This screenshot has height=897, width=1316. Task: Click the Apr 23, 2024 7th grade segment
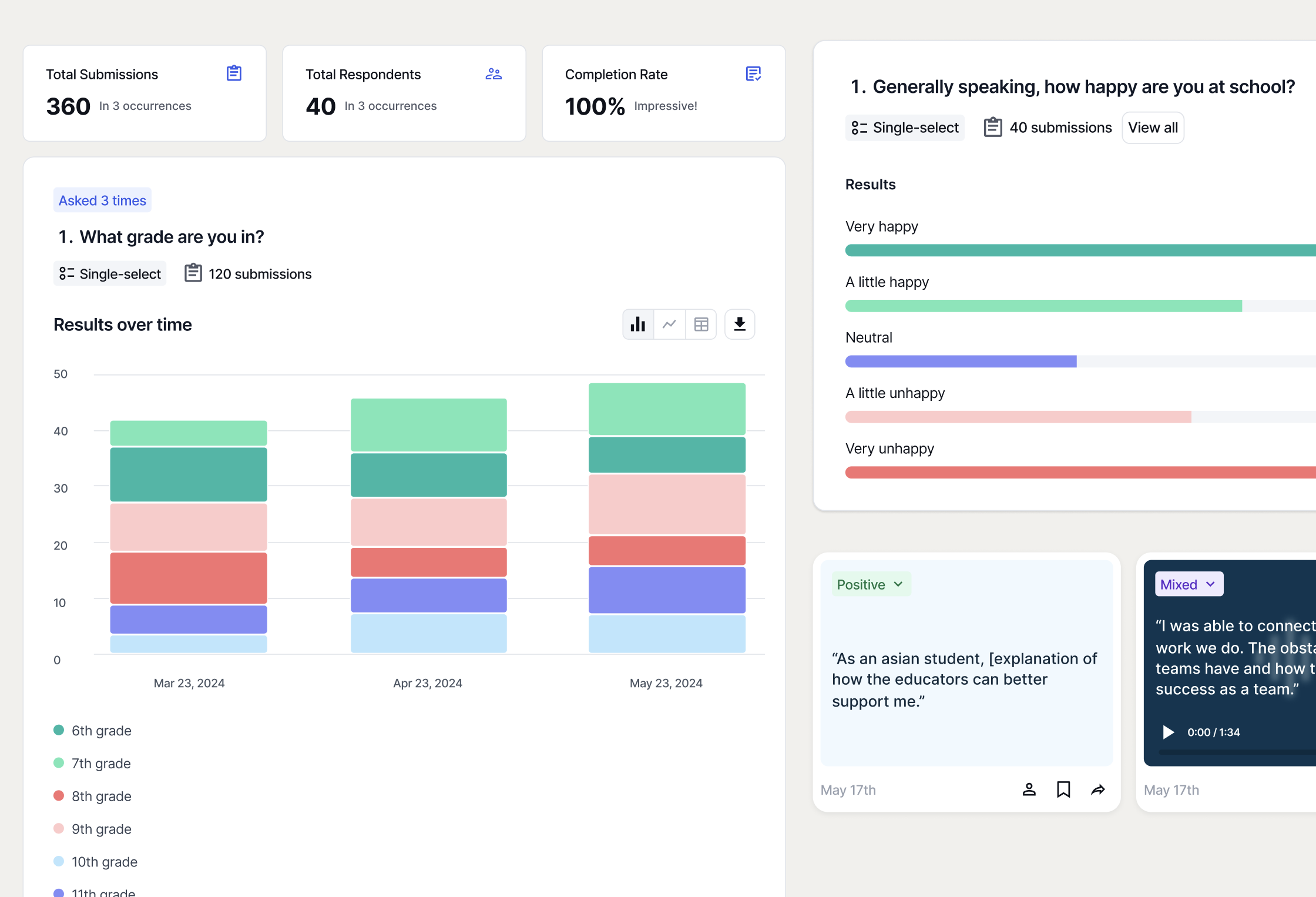(x=429, y=425)
